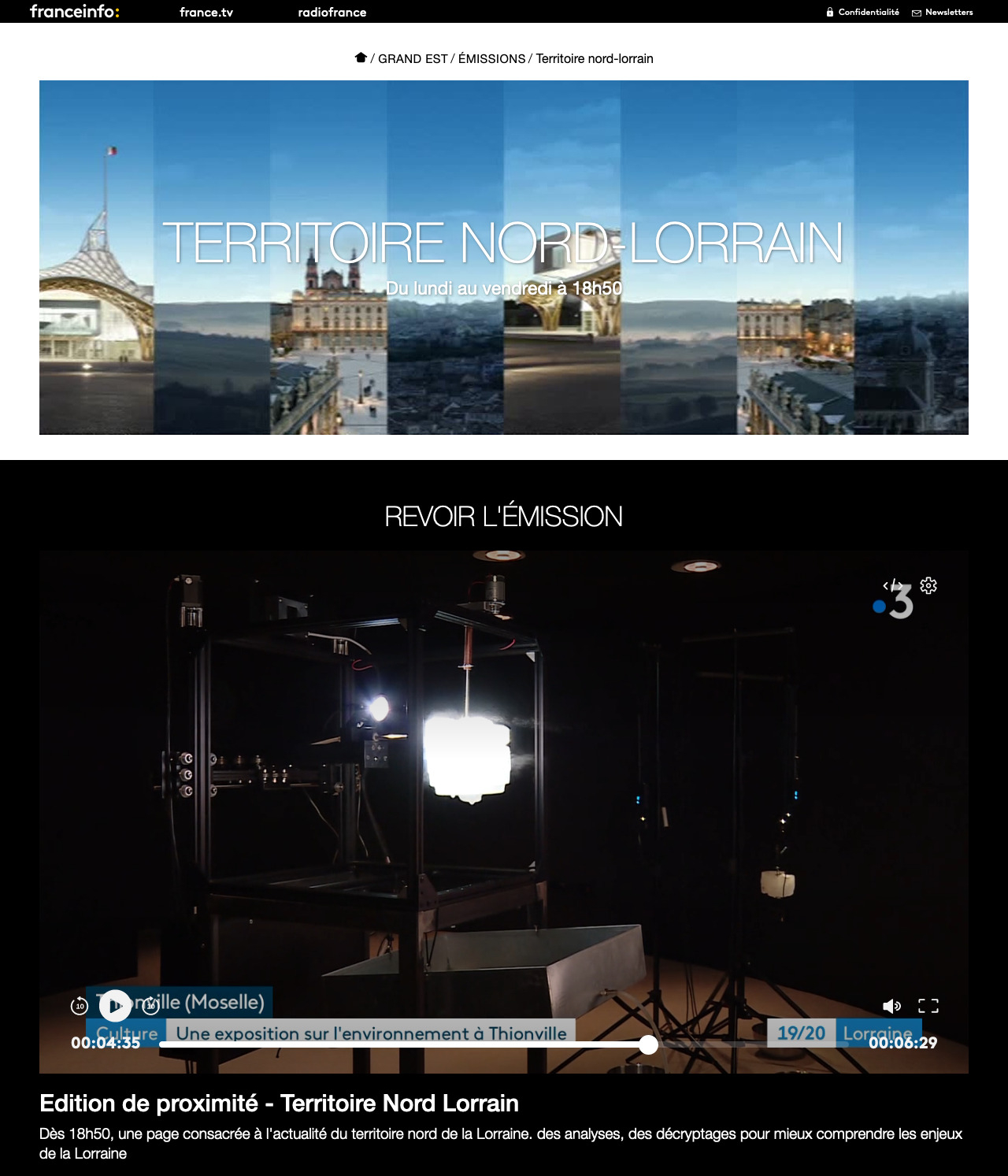Open the video embed code icon
The width and height of the screenshot is (1008, 1176).
coord(892,585)
